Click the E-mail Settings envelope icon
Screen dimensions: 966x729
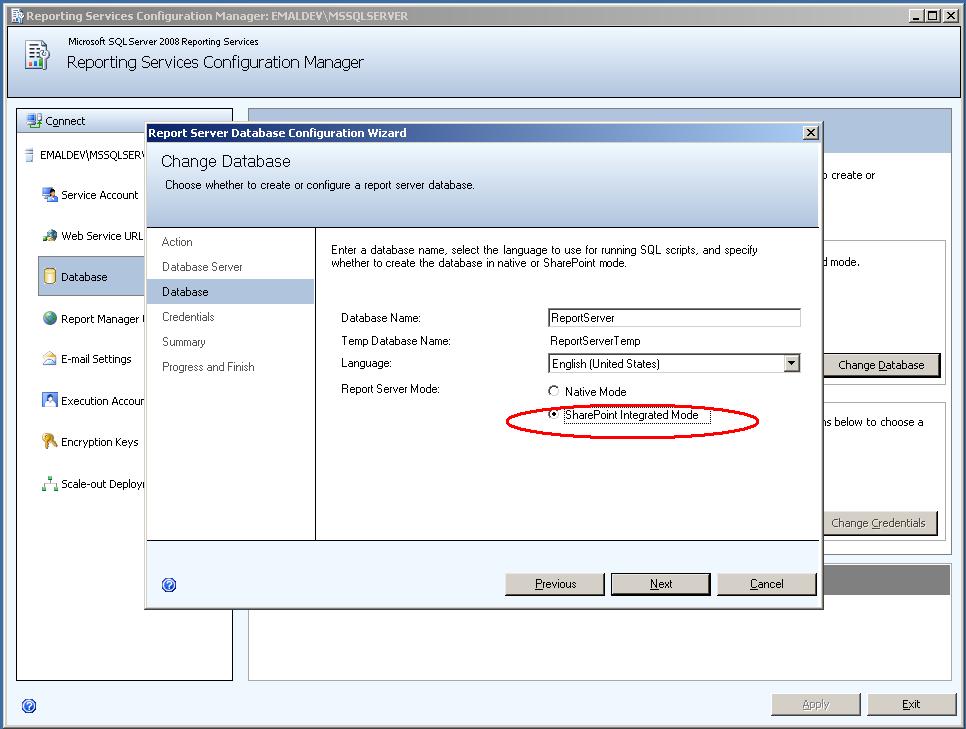49,359
